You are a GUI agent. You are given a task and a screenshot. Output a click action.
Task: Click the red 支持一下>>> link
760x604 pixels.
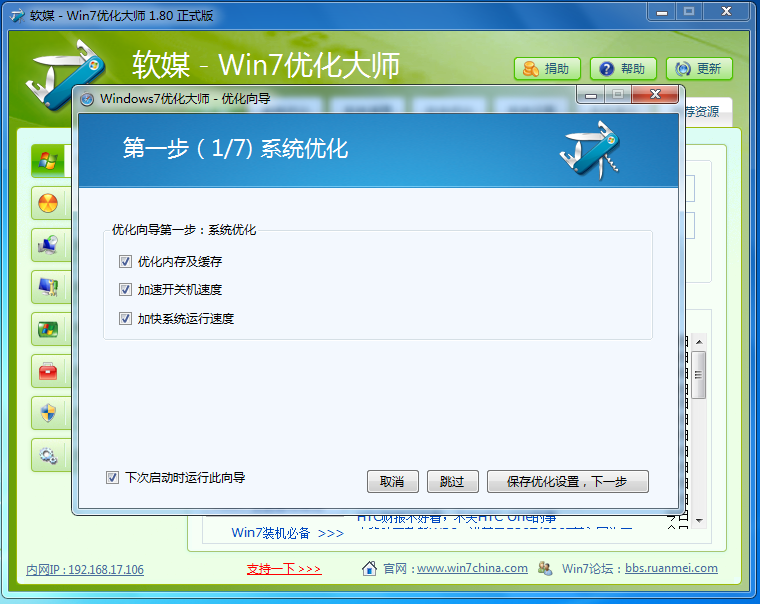pyautogui.click(x=284, y=569)
